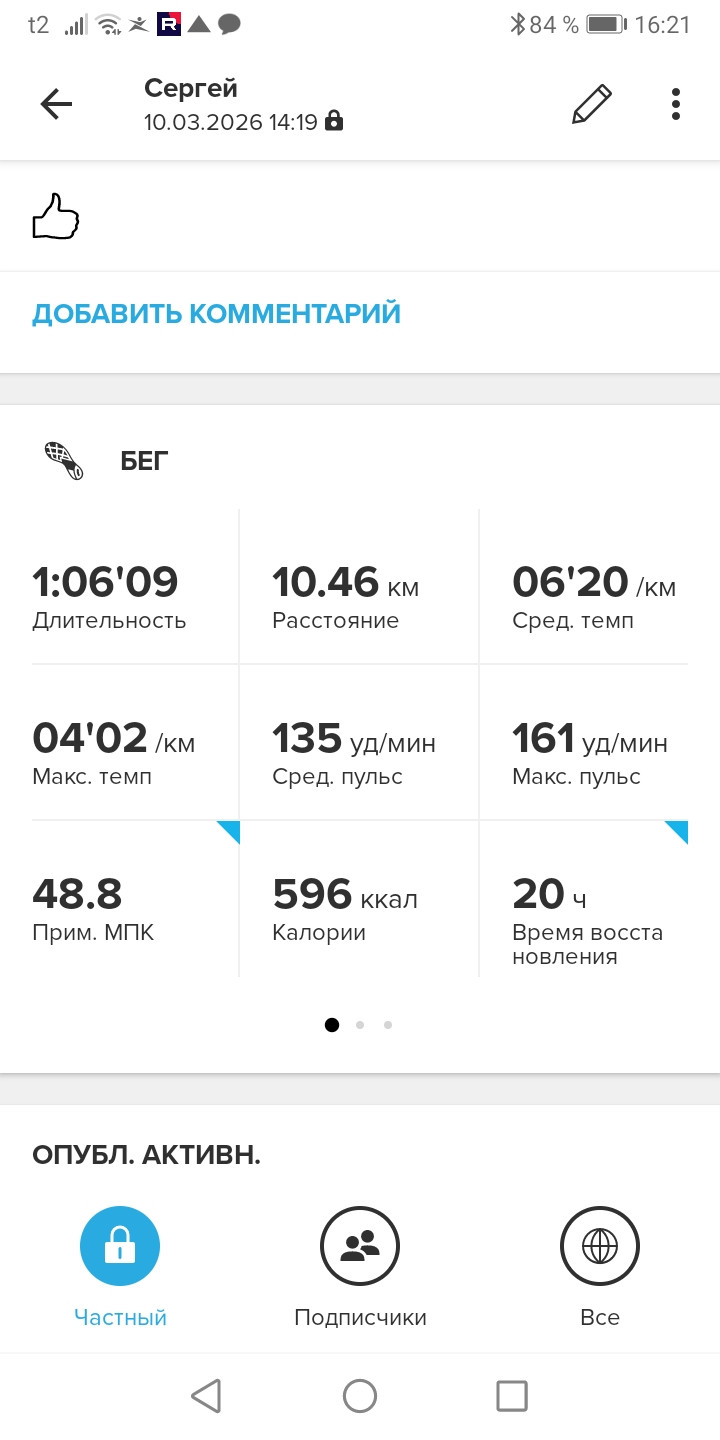Tap the 135 уд/мин Сред. пульс value
Image resolution: width=720 pixels, height=1440 pixels.
(x=354, y=741)
